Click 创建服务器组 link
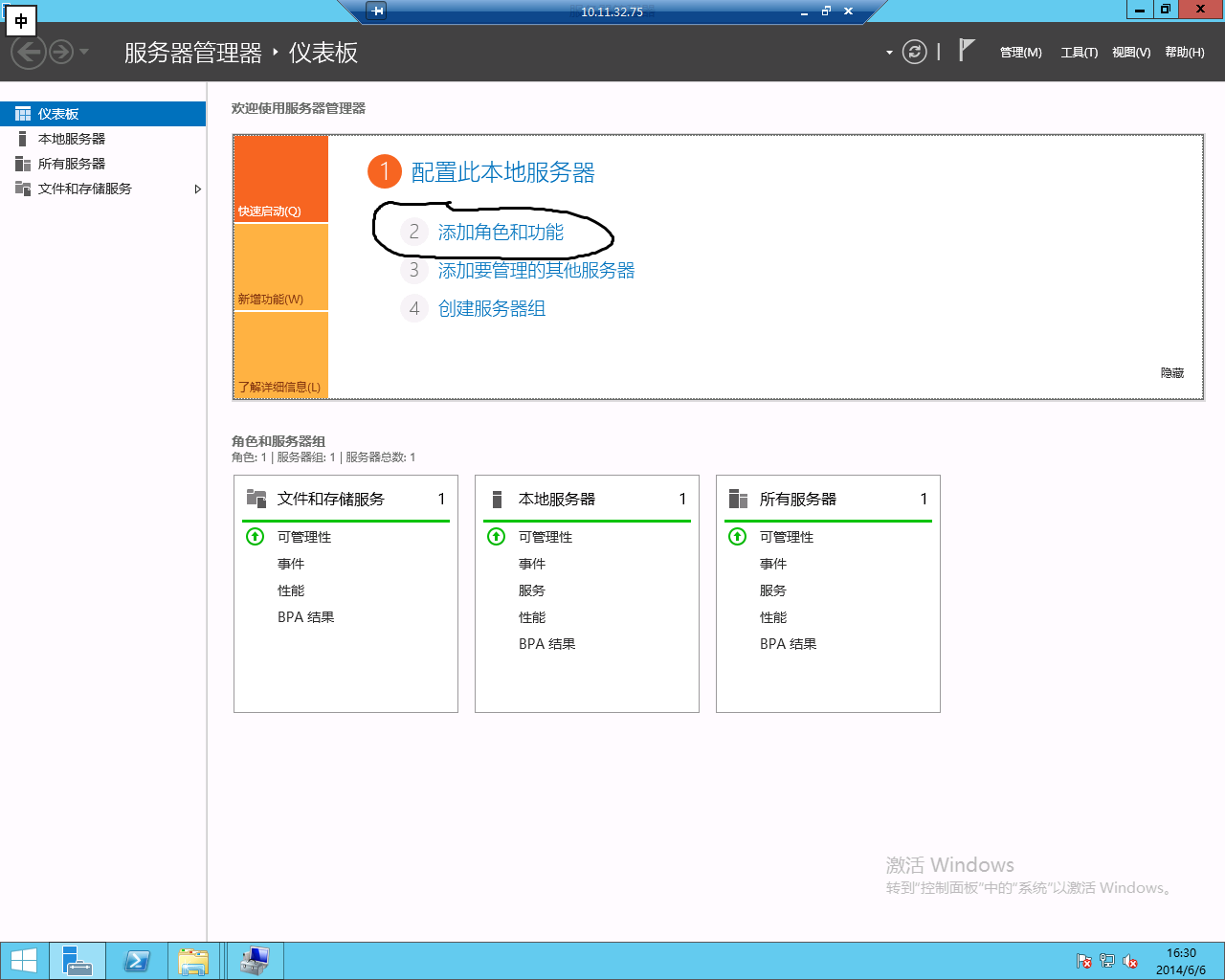This screenshot has height=980, width=1225. click(x=492, y=309)
